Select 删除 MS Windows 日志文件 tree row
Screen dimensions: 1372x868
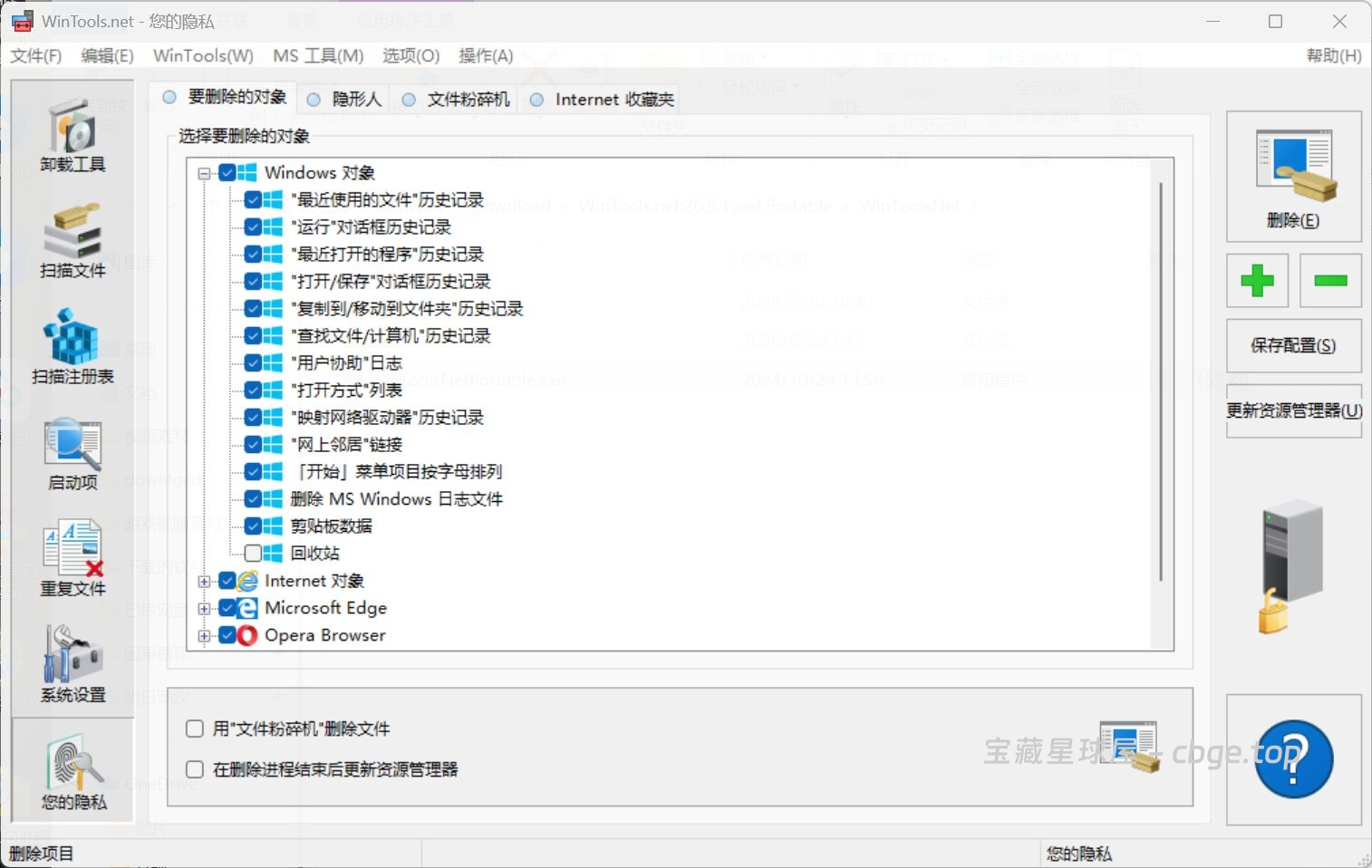(396, 499)
